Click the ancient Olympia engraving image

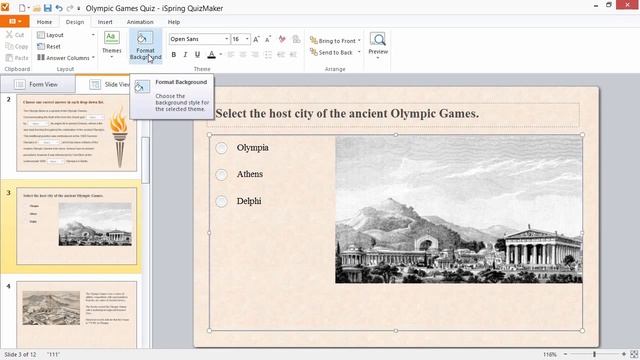459,210
